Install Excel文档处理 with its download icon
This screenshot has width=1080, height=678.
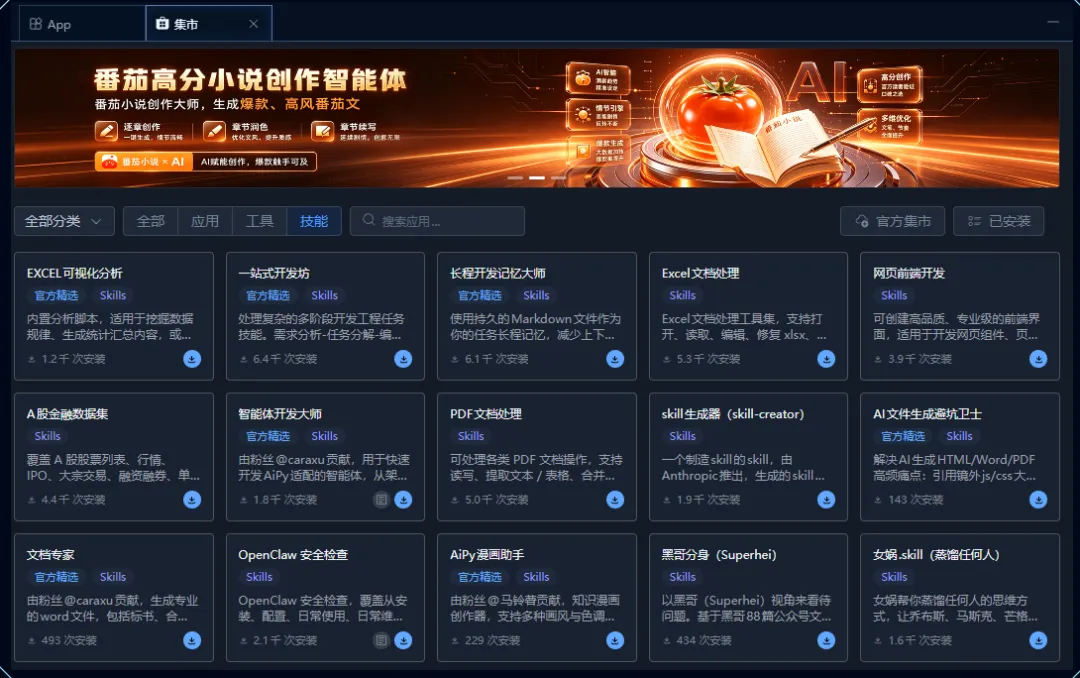[826, 359]
